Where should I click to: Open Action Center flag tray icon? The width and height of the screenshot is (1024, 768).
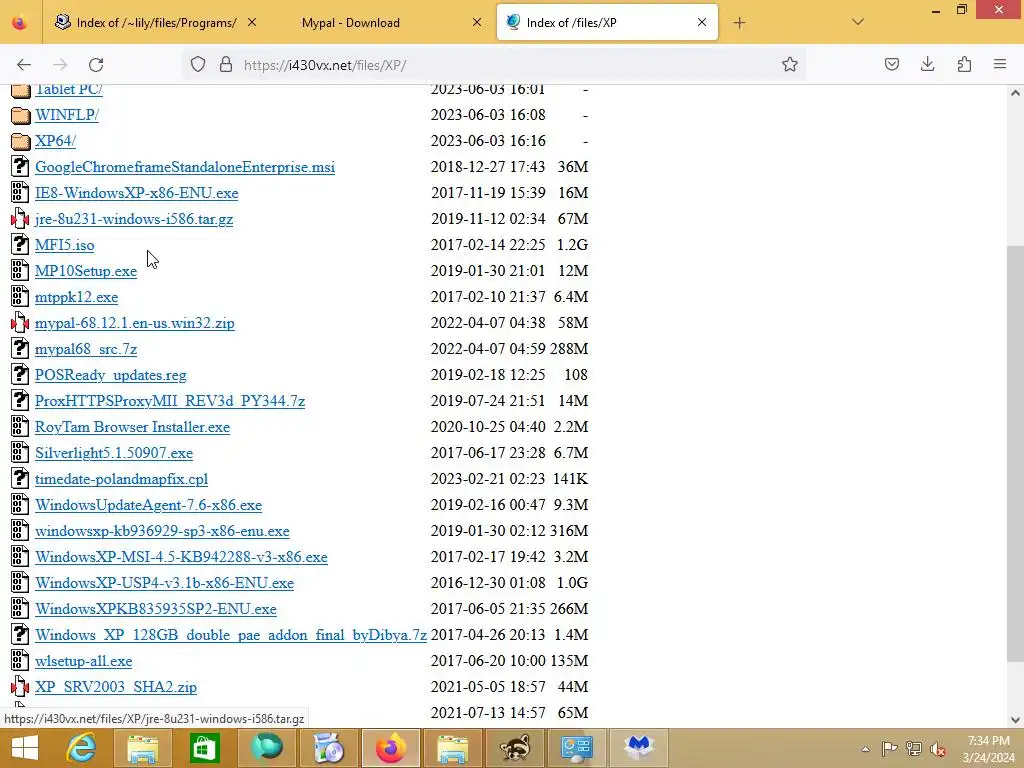point(889,749)
